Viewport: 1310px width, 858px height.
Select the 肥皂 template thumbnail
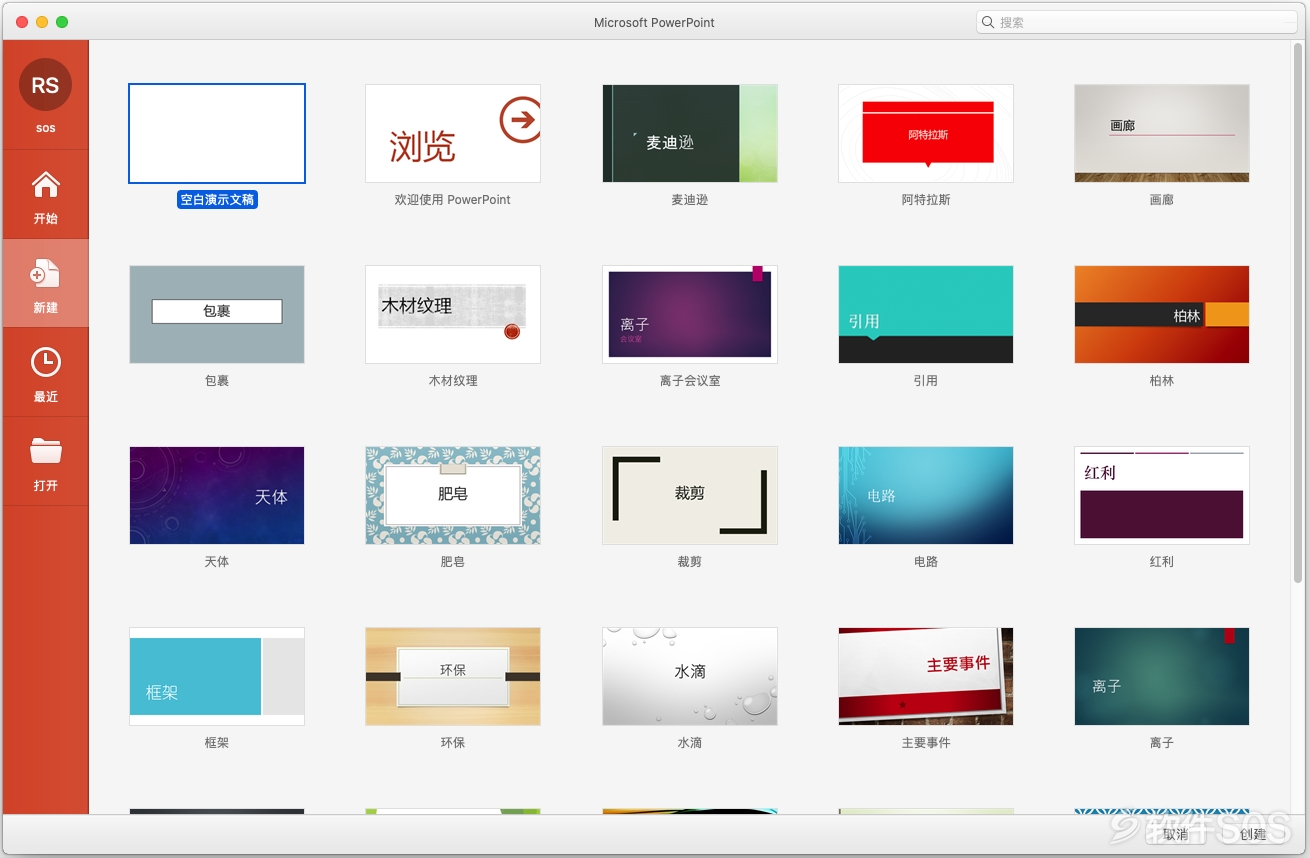click(x=453, y=496)
